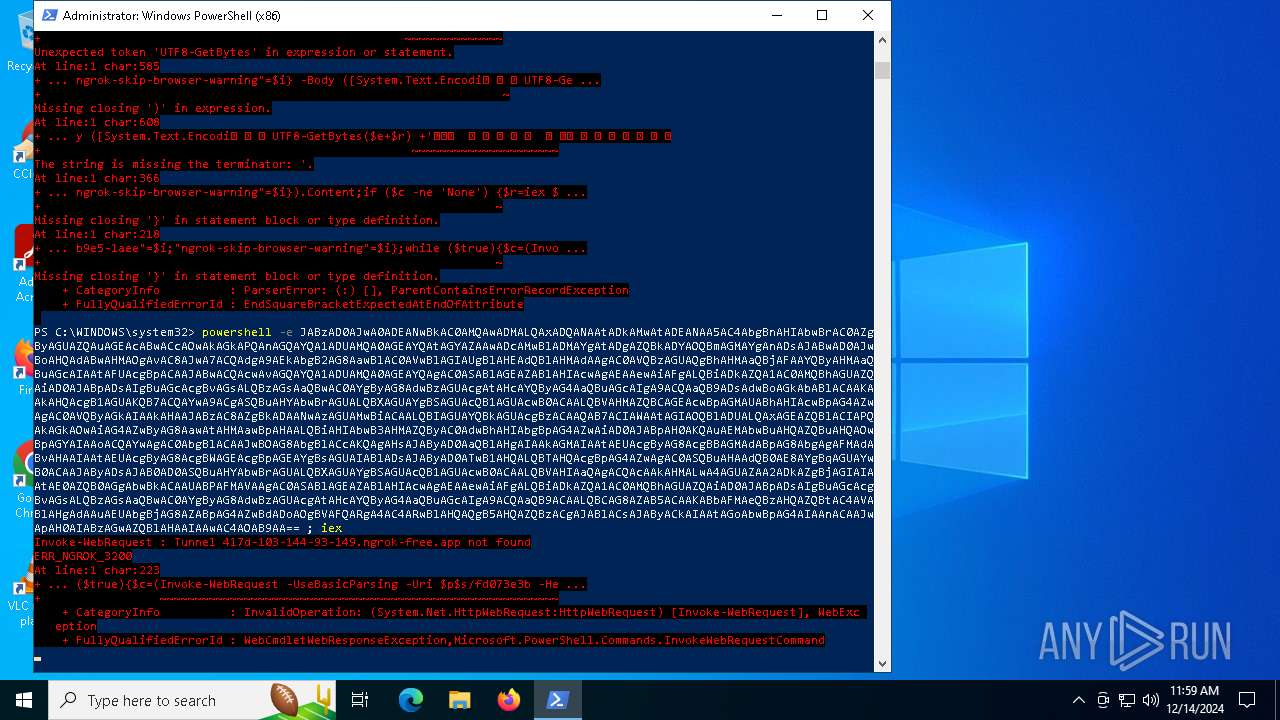Open File Explorer from the taskbar

(x=460, y=700)
